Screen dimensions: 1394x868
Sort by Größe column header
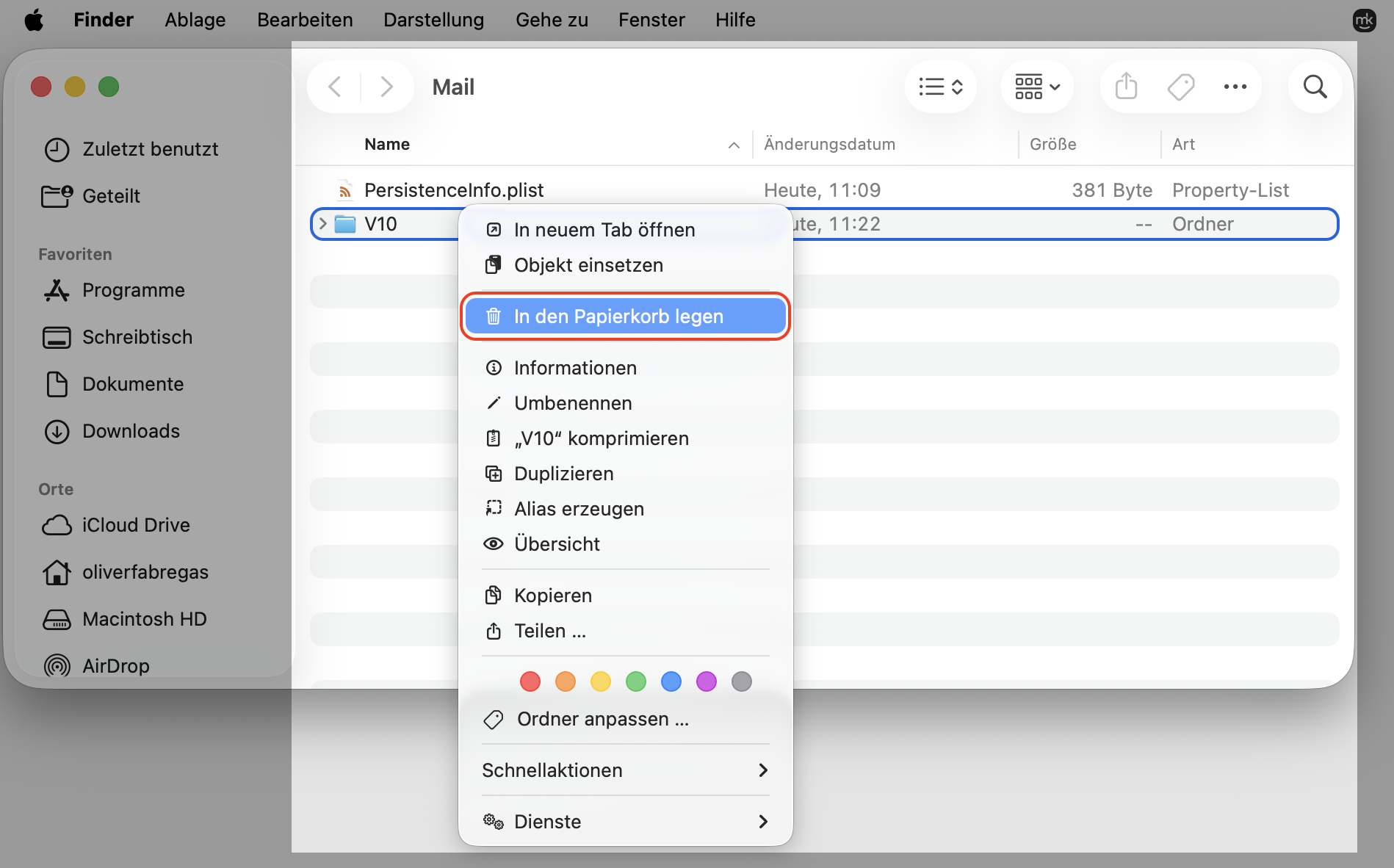(x=1052, y=144)
